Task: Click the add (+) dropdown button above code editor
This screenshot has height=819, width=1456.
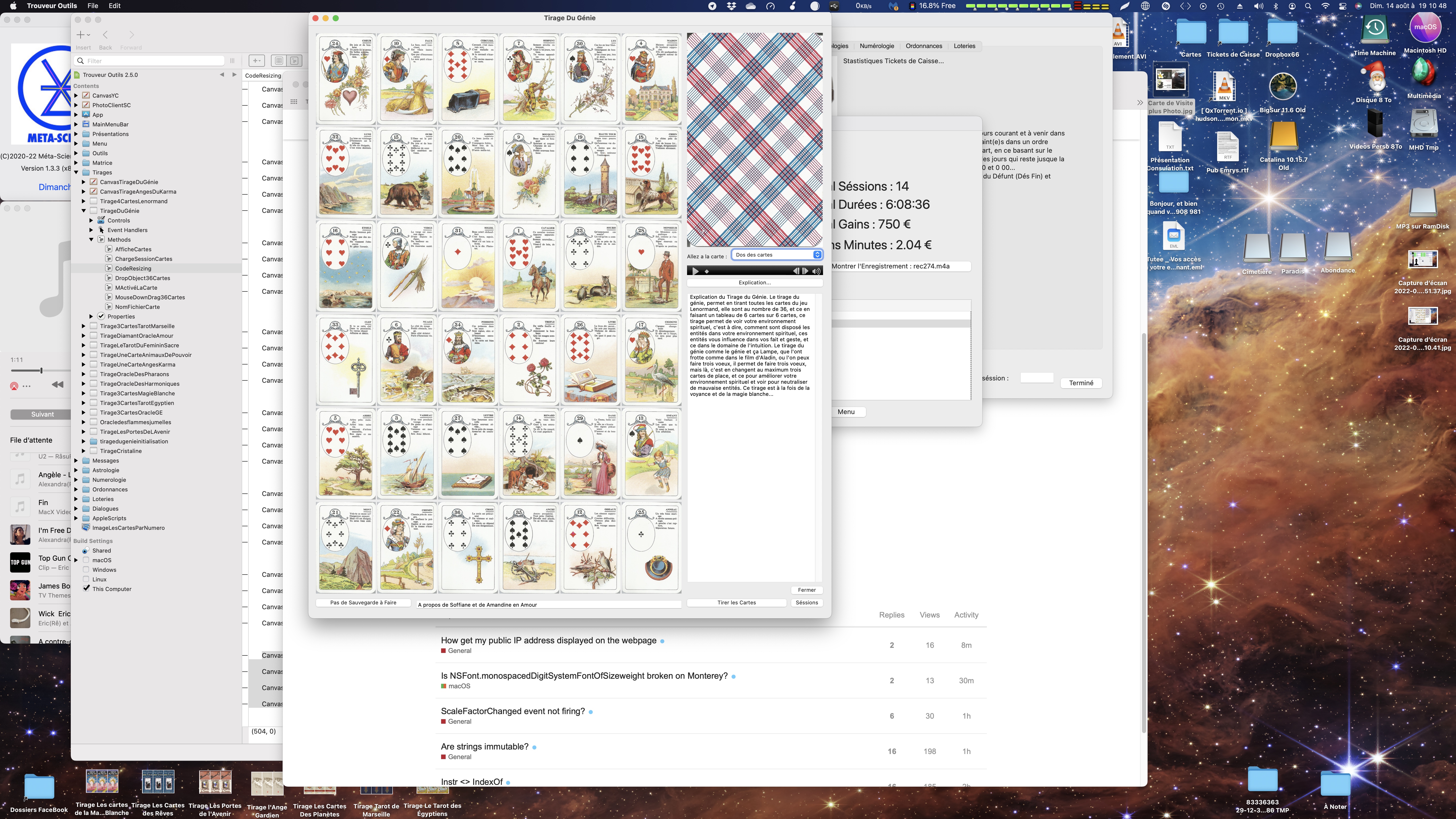Action: pyautogui.click(x=257, y=61)
